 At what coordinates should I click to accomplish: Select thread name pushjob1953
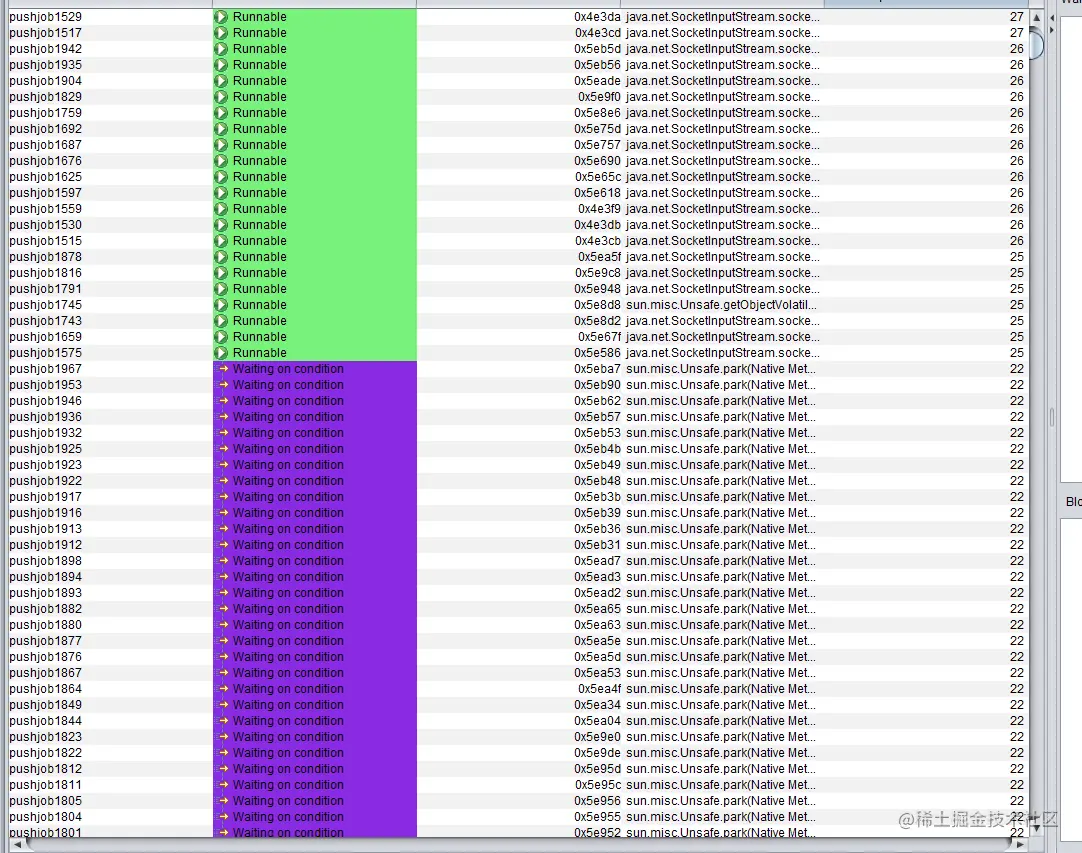coord(46,384)
